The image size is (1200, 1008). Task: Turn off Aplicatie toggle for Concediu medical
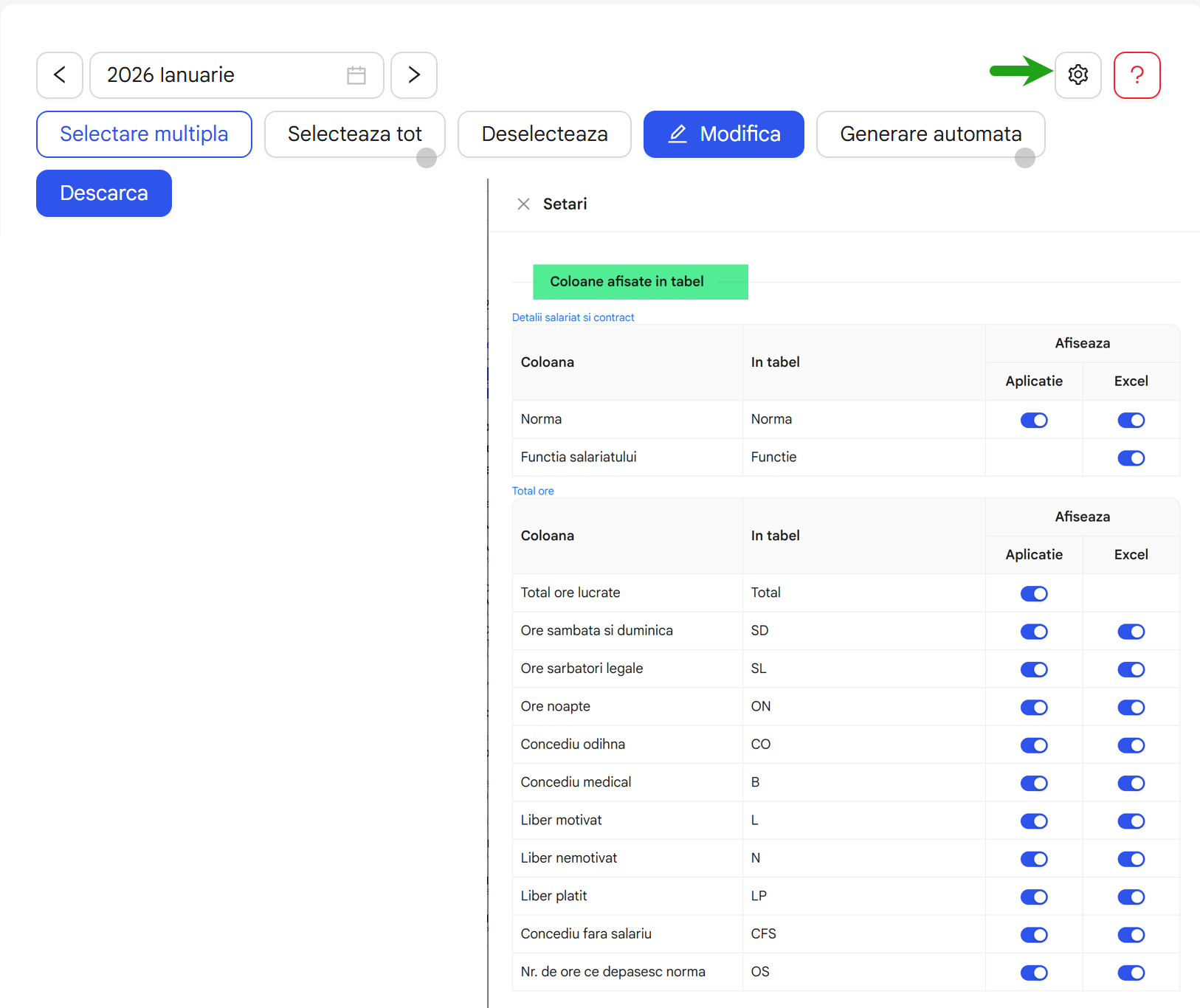[1034, 783]
